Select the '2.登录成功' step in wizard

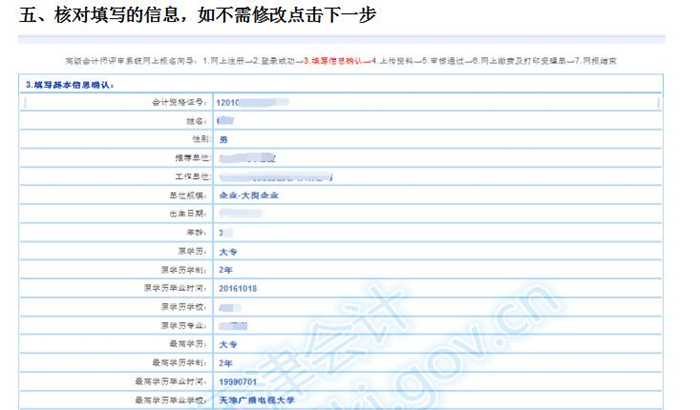click(x=275, y=61)
